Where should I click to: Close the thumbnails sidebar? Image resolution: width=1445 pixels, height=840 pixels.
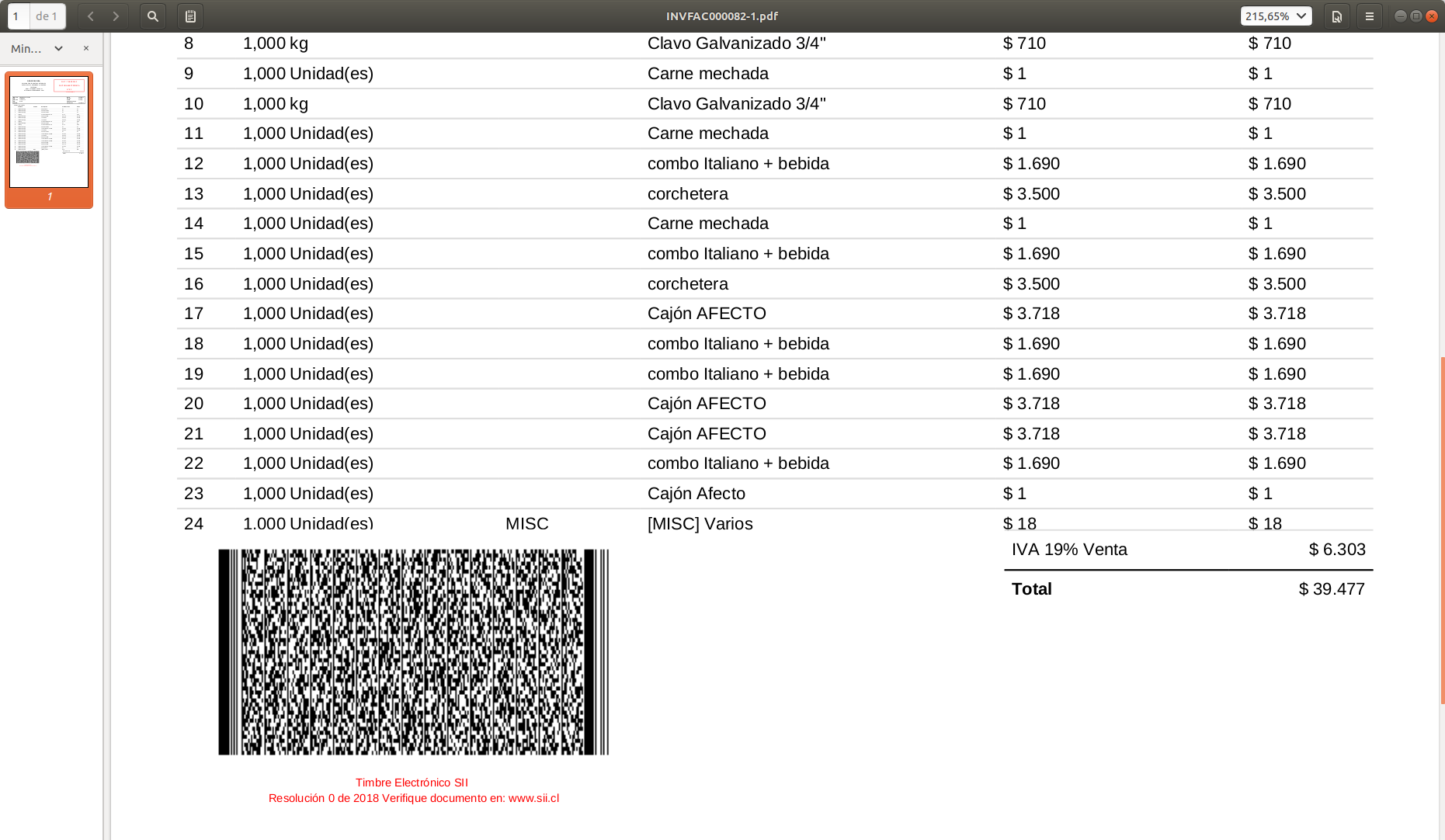click(85, 48)
